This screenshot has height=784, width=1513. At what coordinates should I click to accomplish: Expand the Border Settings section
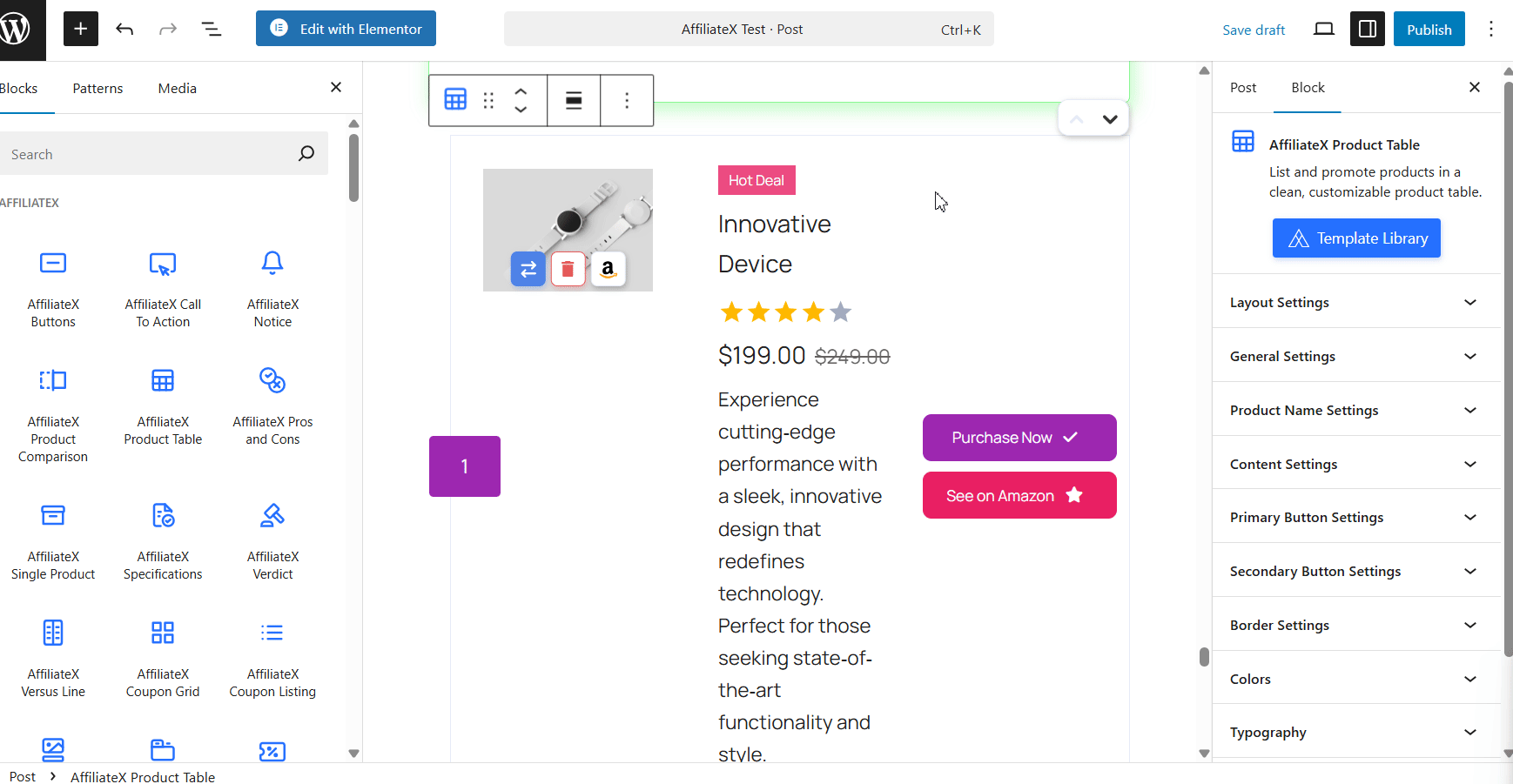tap(1355, 625)
